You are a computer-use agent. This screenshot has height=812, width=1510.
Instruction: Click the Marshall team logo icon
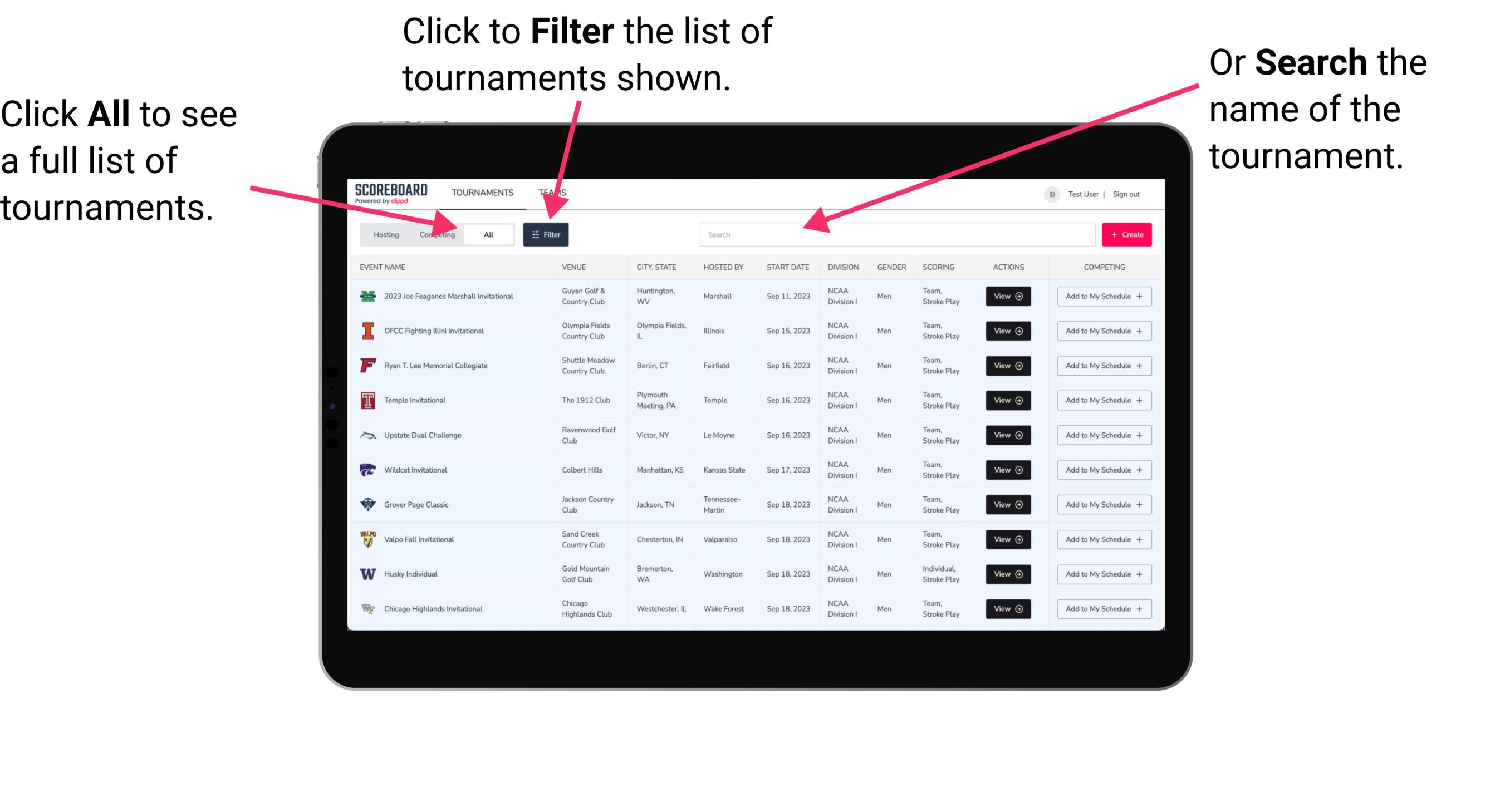click(x=367, y=296)
